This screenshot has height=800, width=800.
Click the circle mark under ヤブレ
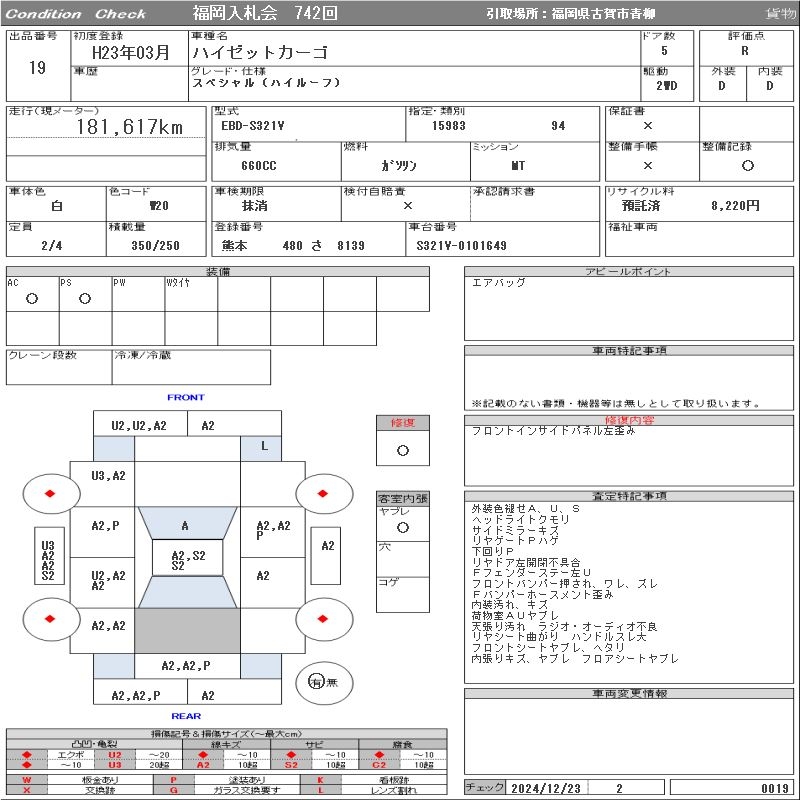[403, 528]
